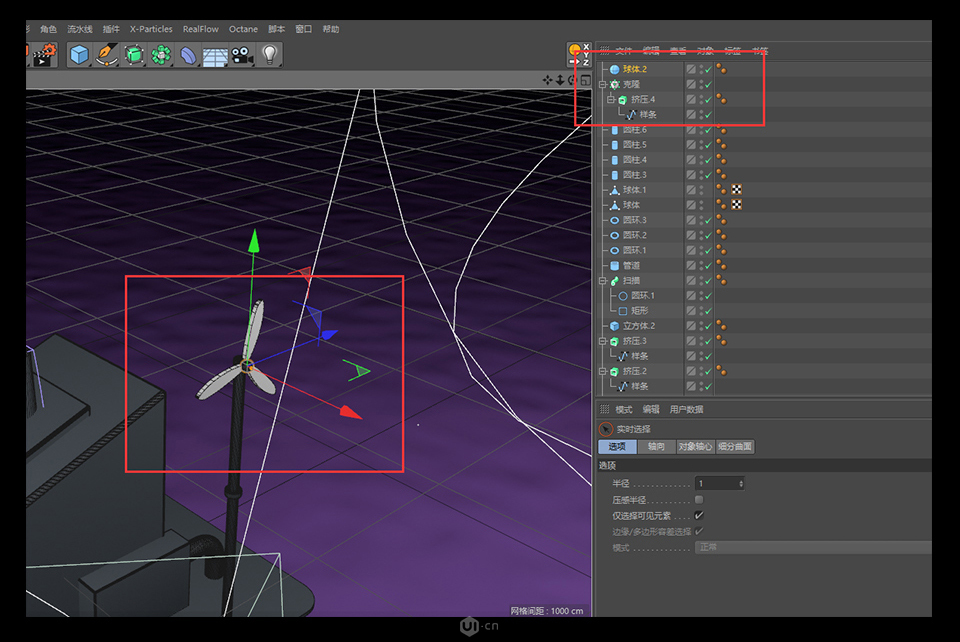
Task: Click the 半径 value input field
Action: (715, 483)
